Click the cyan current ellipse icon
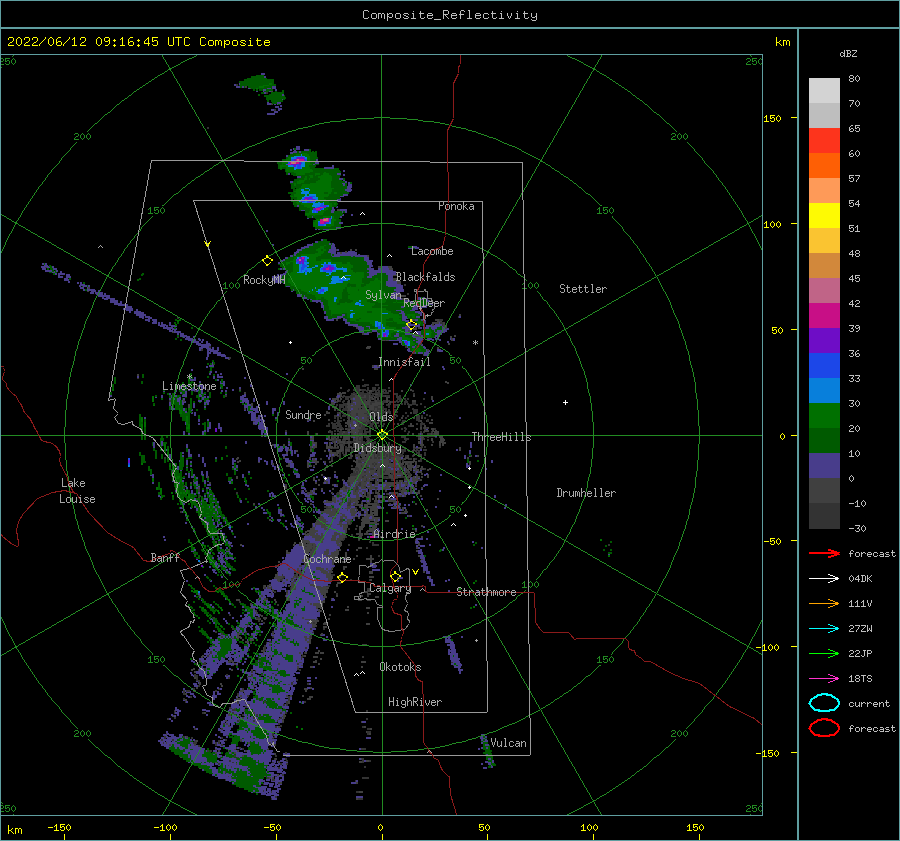 [824, 703]
